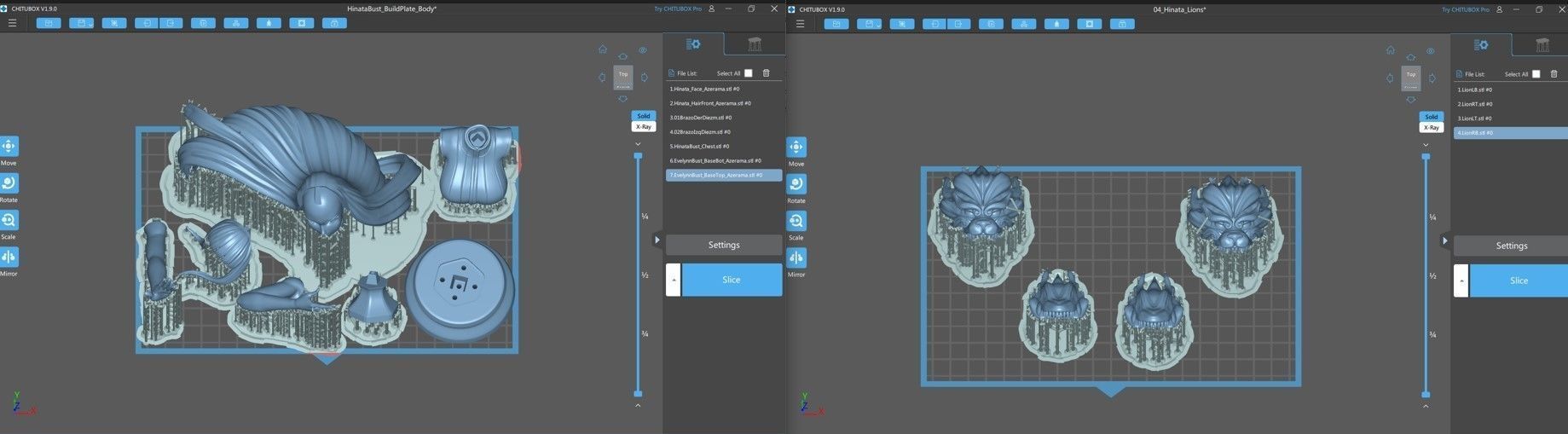This screenshot has width=1568, height=434.
Task: Click Copy model icon in HinataBust toolbar
Action: point(203,23)
